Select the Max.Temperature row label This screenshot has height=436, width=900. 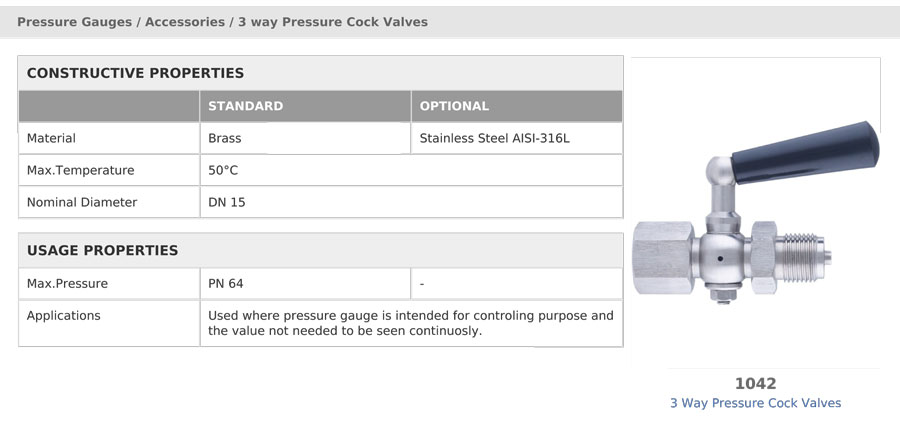[80, 170]
